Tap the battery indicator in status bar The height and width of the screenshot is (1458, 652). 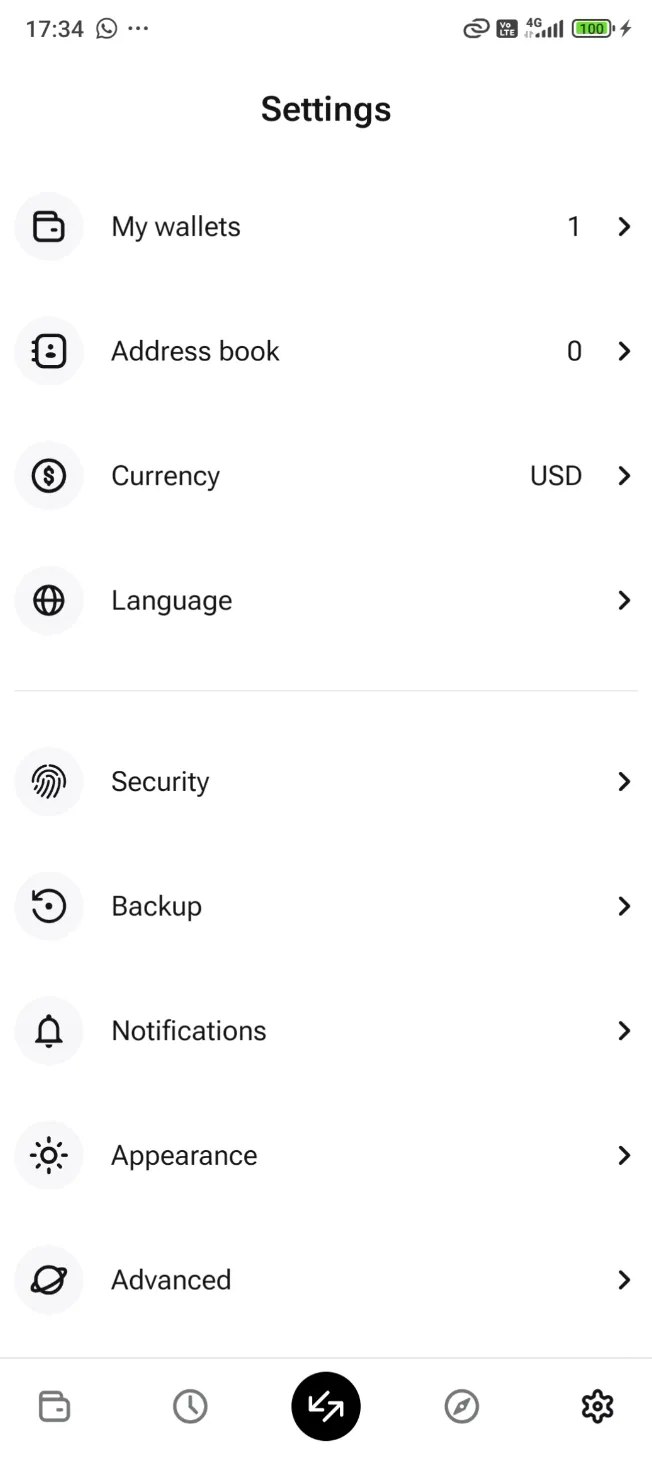coord(592,28)
